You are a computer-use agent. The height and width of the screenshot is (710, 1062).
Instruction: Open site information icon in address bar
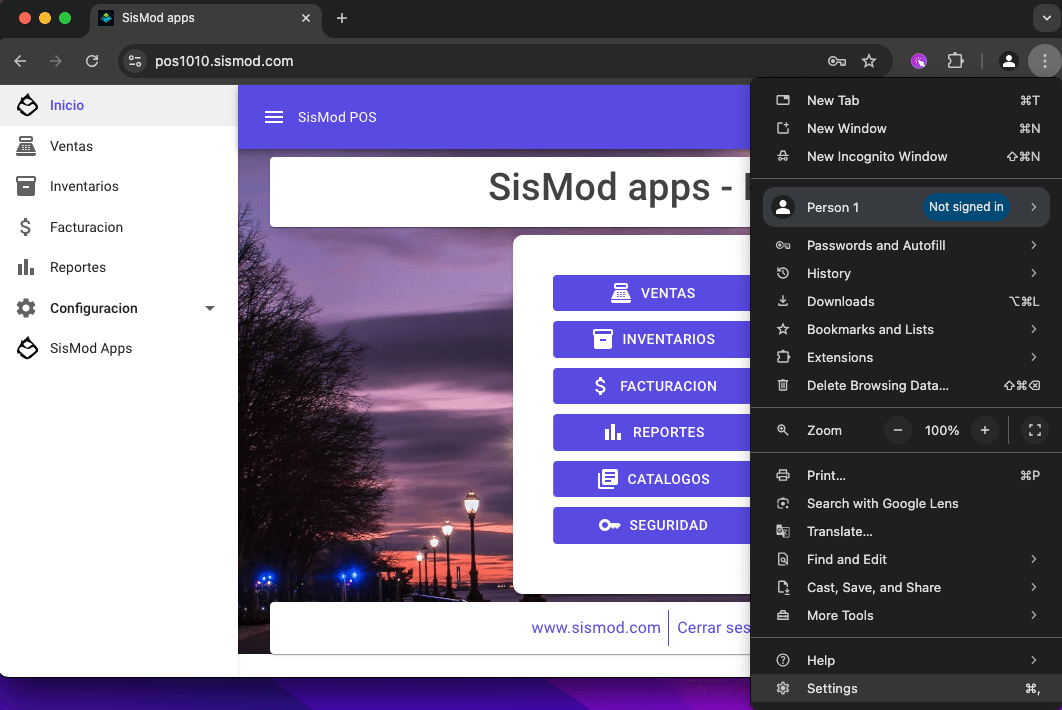coord(135,61)
